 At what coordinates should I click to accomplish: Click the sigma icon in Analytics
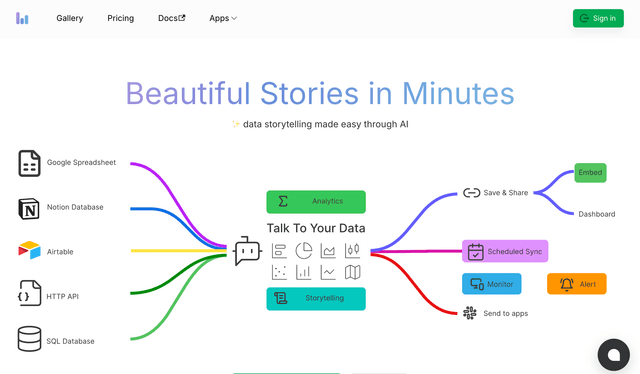pos(283,201)
